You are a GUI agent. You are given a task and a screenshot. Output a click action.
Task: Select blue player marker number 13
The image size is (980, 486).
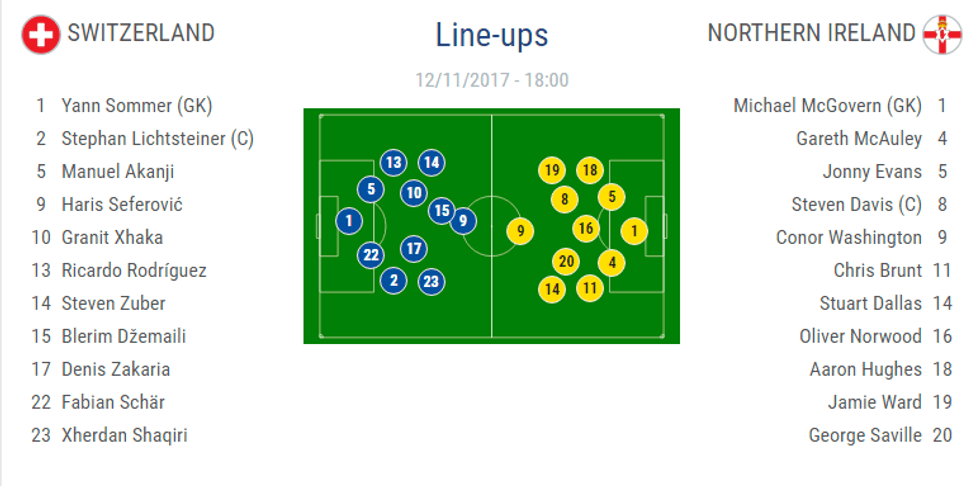tap(394, 162)
